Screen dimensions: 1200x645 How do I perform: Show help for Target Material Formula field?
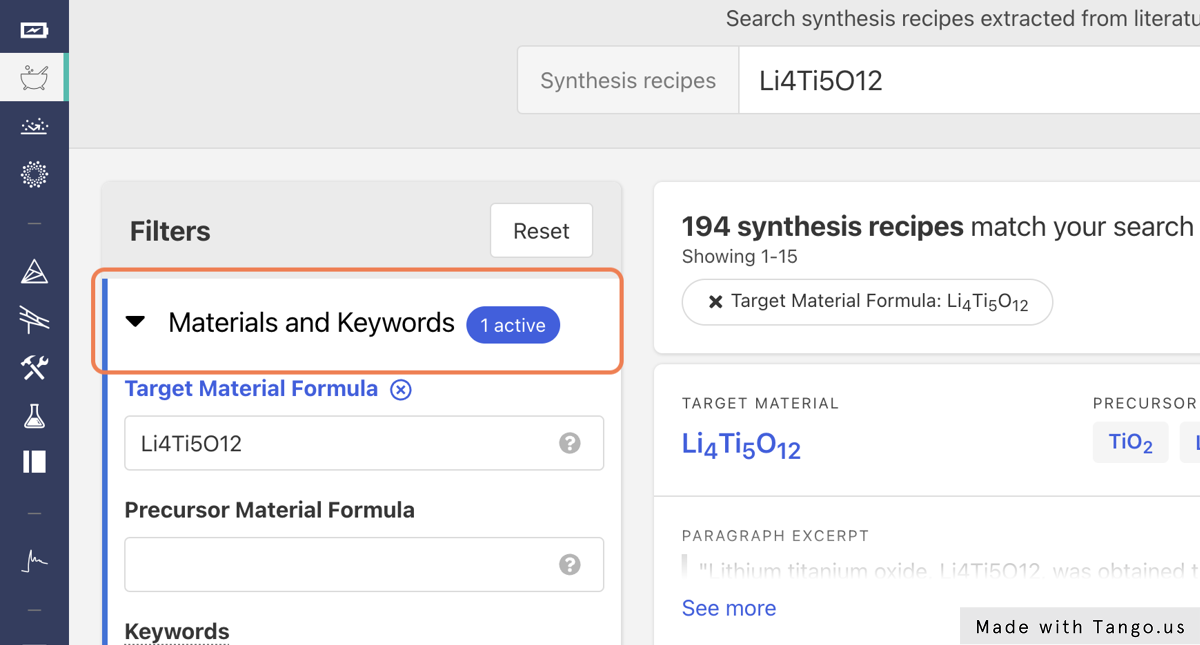coord(570,443)
